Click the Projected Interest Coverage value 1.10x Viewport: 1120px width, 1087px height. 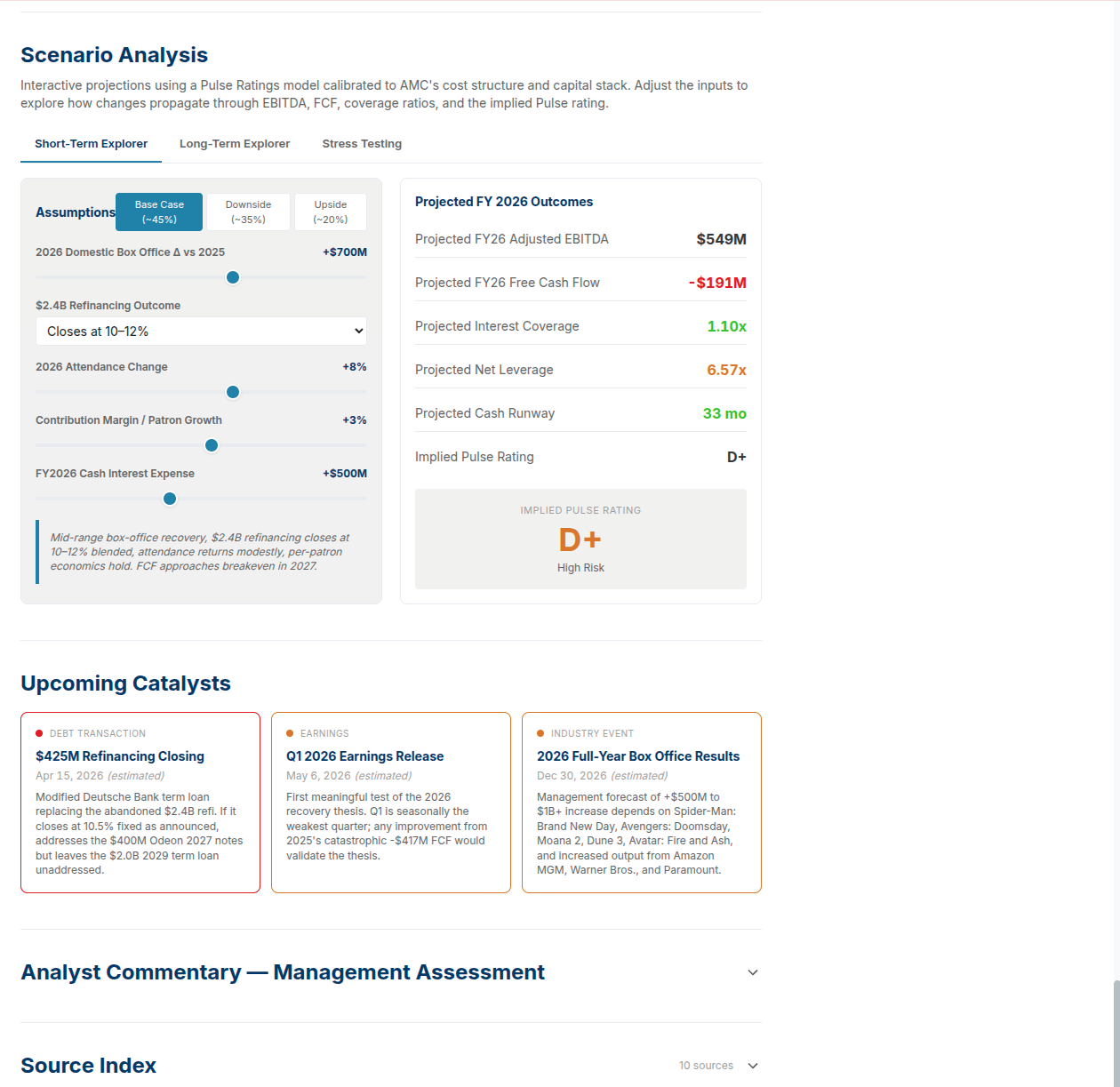pos(726,326)
